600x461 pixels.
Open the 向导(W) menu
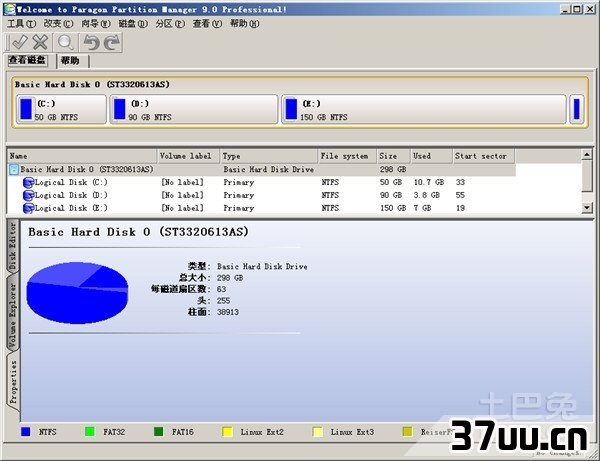pyautogui.click(x=96, y=24)
